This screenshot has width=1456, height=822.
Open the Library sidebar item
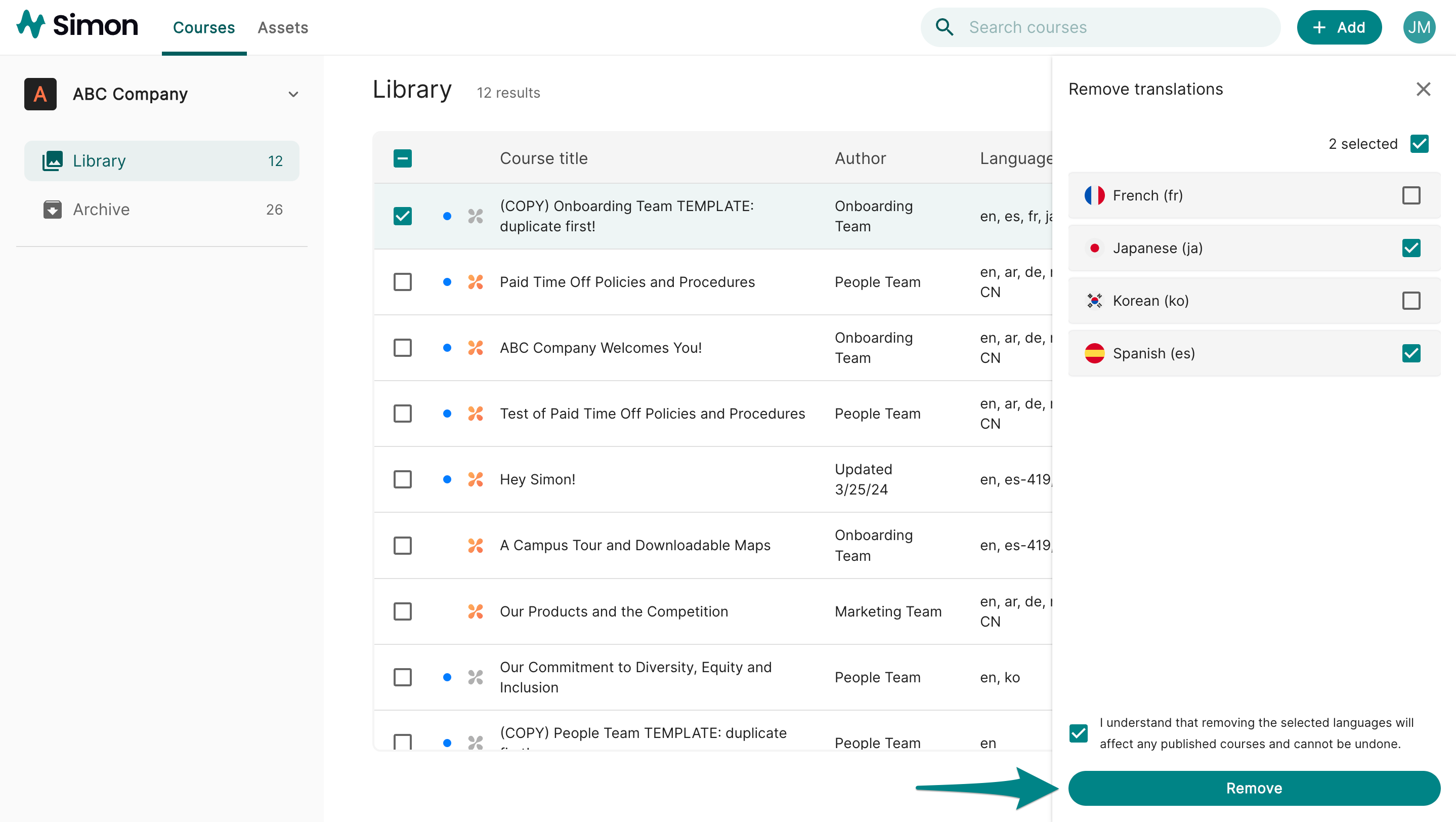coord(162,160)
